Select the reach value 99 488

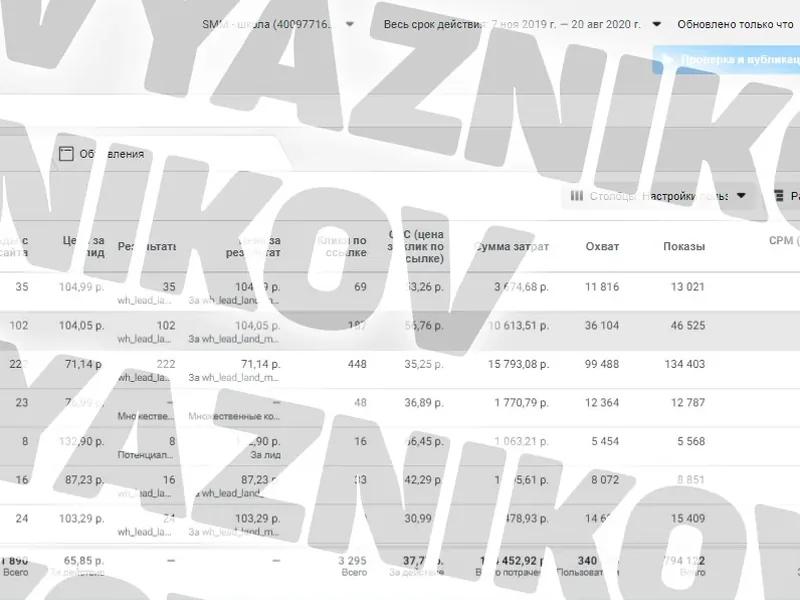(x=602, y=364)
